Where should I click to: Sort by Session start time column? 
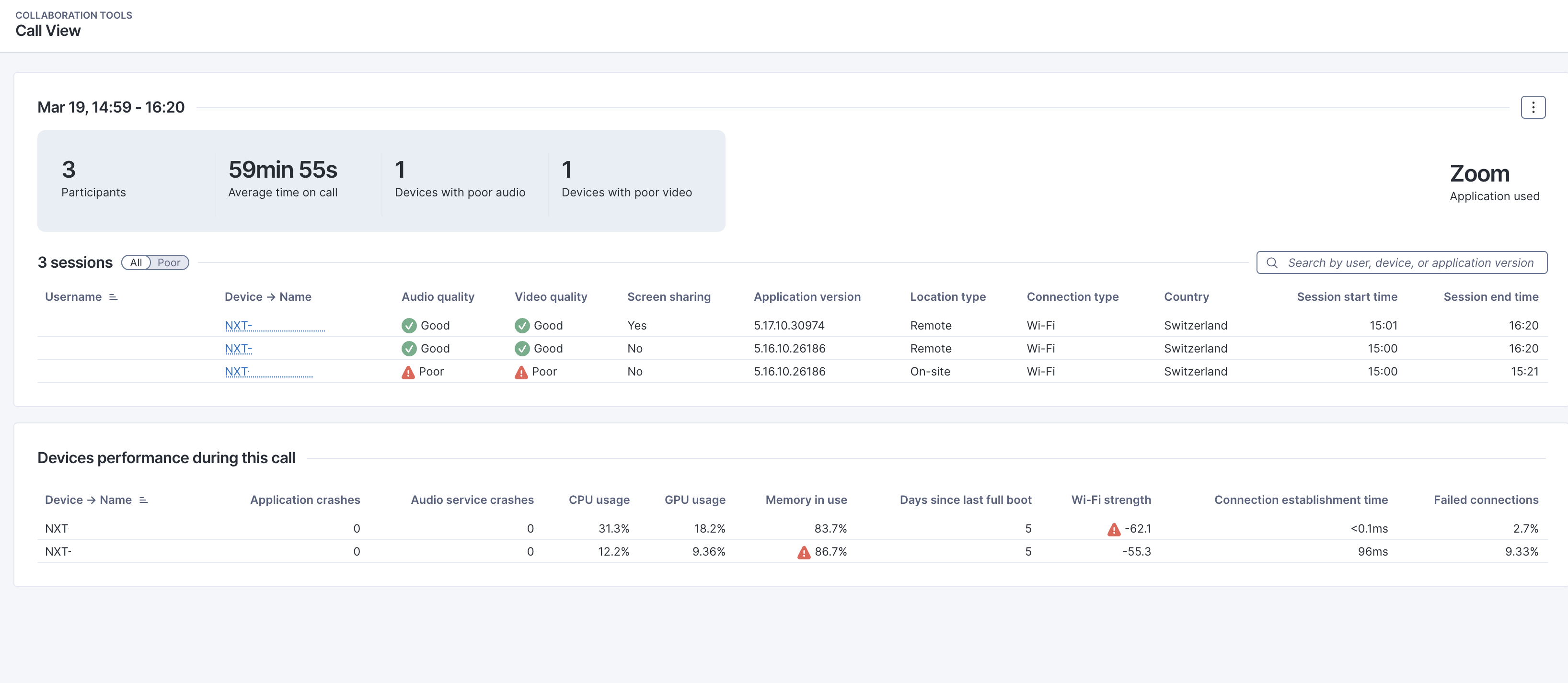tap(1347, 297)
